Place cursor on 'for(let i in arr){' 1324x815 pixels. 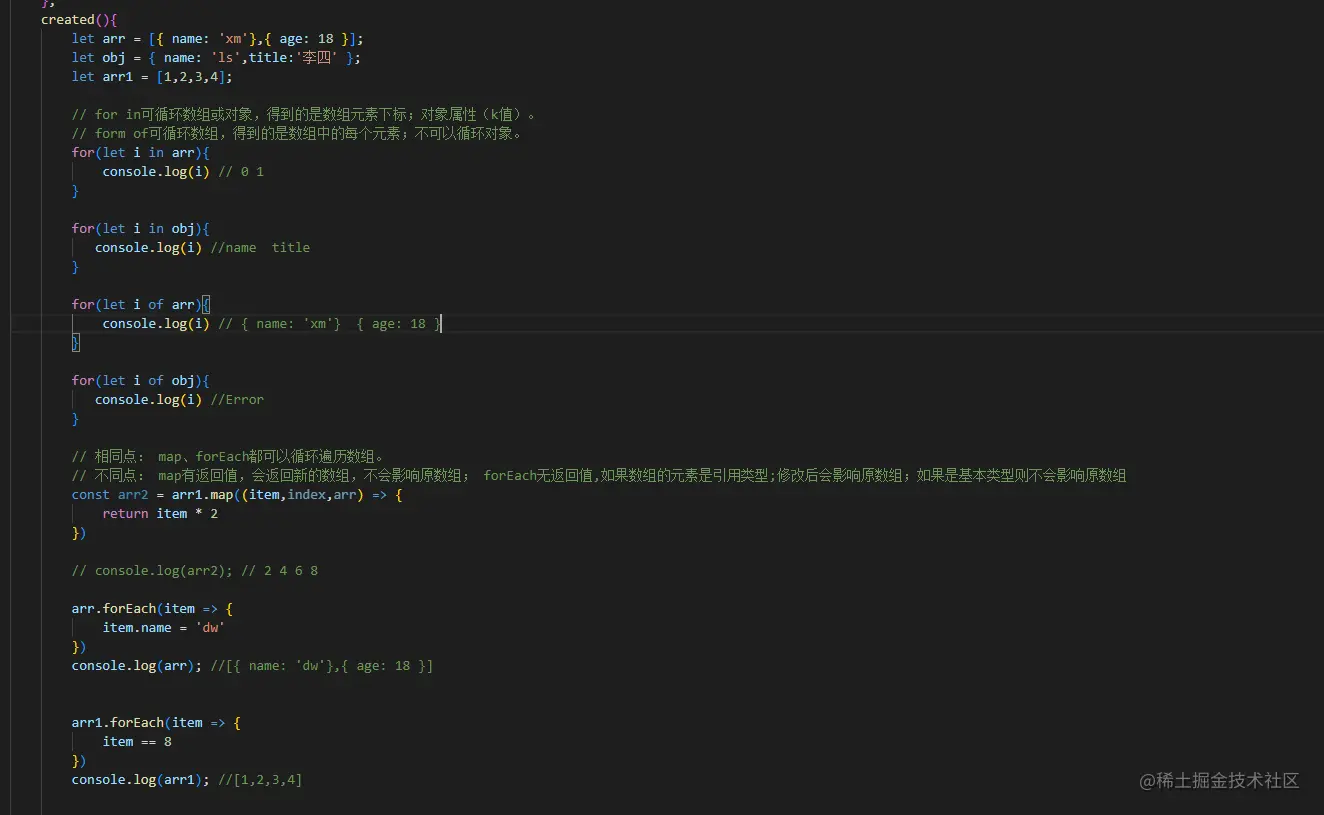coord(141,152)
